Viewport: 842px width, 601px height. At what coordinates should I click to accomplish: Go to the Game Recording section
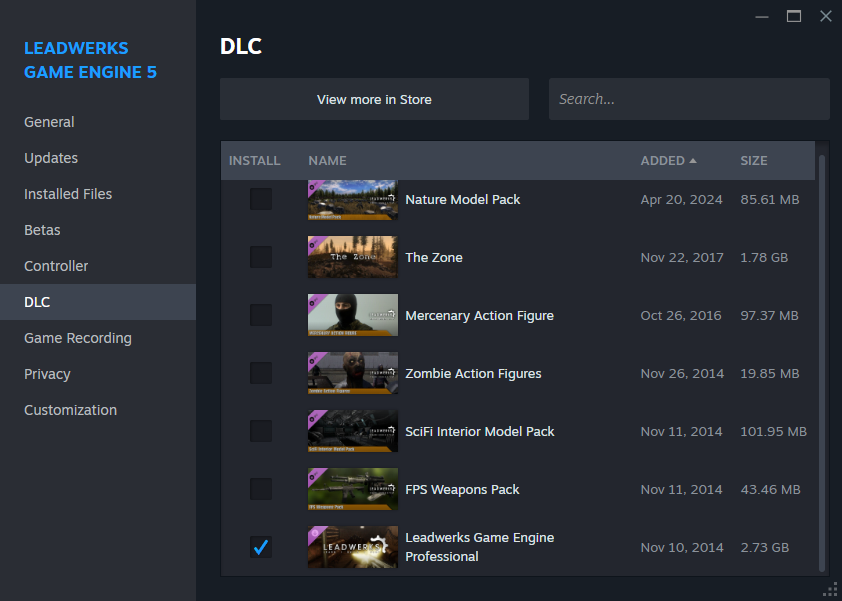pyautogui.click(x=78, y=338)
